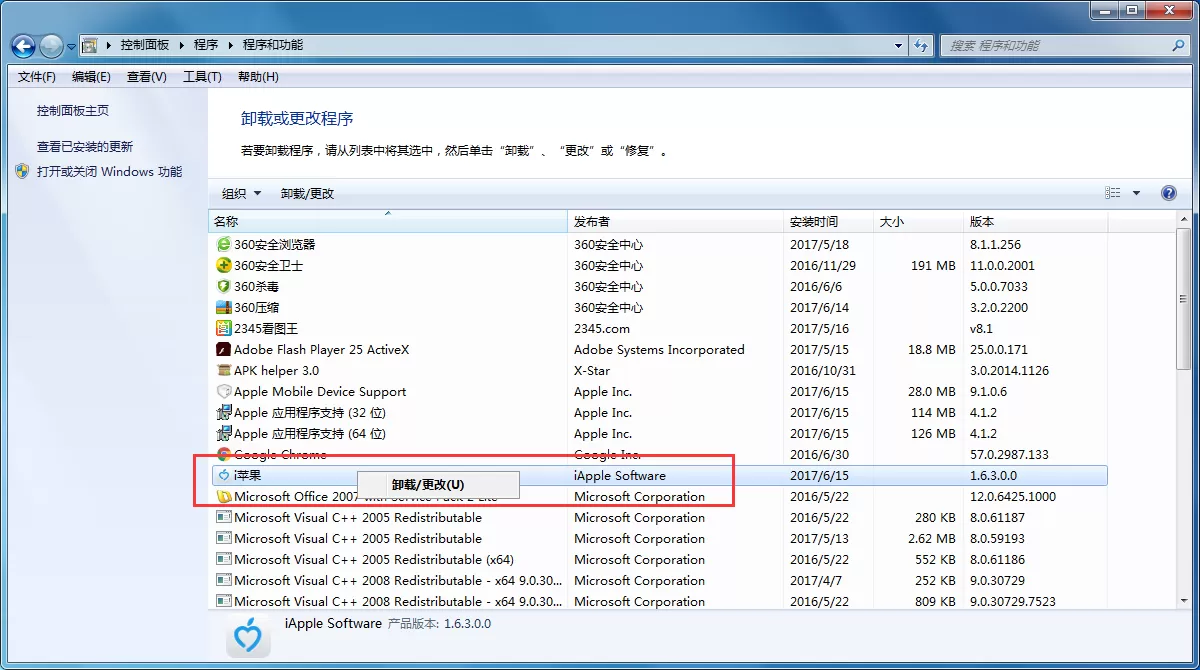Click the Back navigation arrow button
Screen dimensions: 1200x670
click(x=24, y=46)
